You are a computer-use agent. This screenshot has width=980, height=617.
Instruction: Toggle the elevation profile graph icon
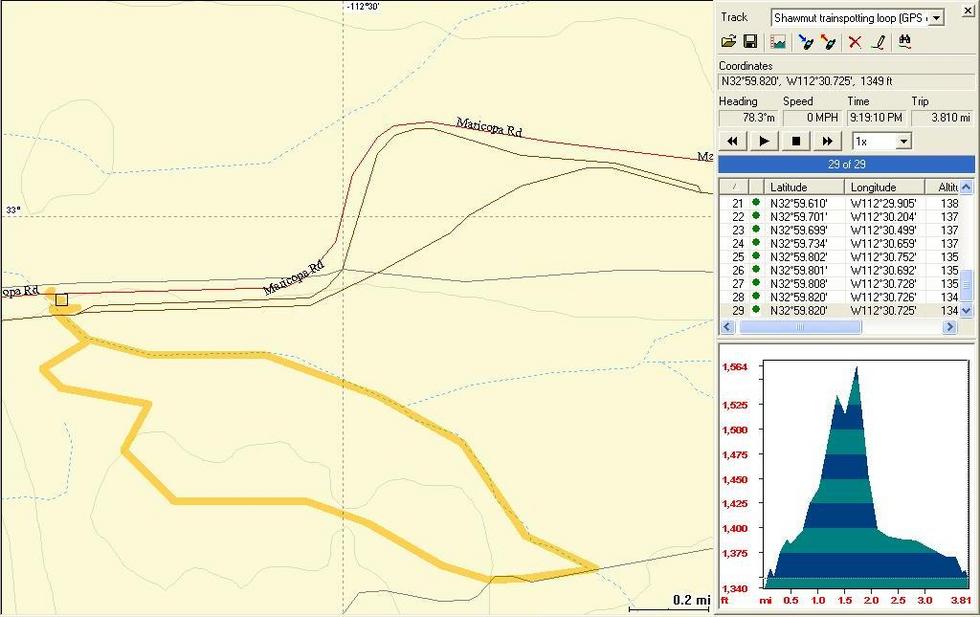click(x=778, y=42)
